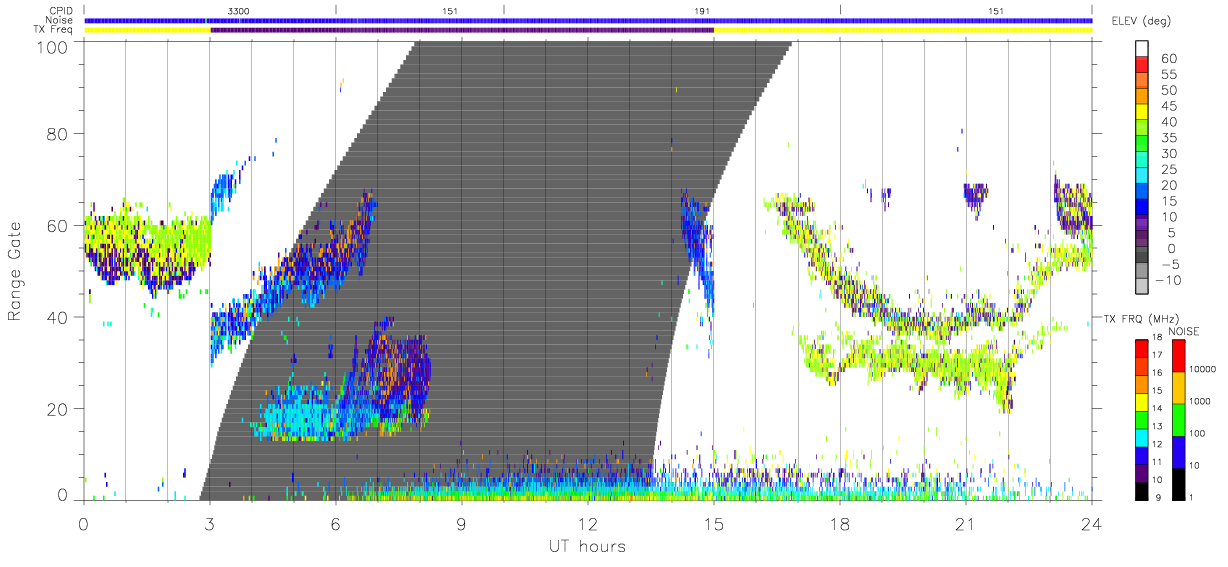Click the 9 tick label on UT hours axis
This screenshot has height=567, width=1228.
(461, 523)
